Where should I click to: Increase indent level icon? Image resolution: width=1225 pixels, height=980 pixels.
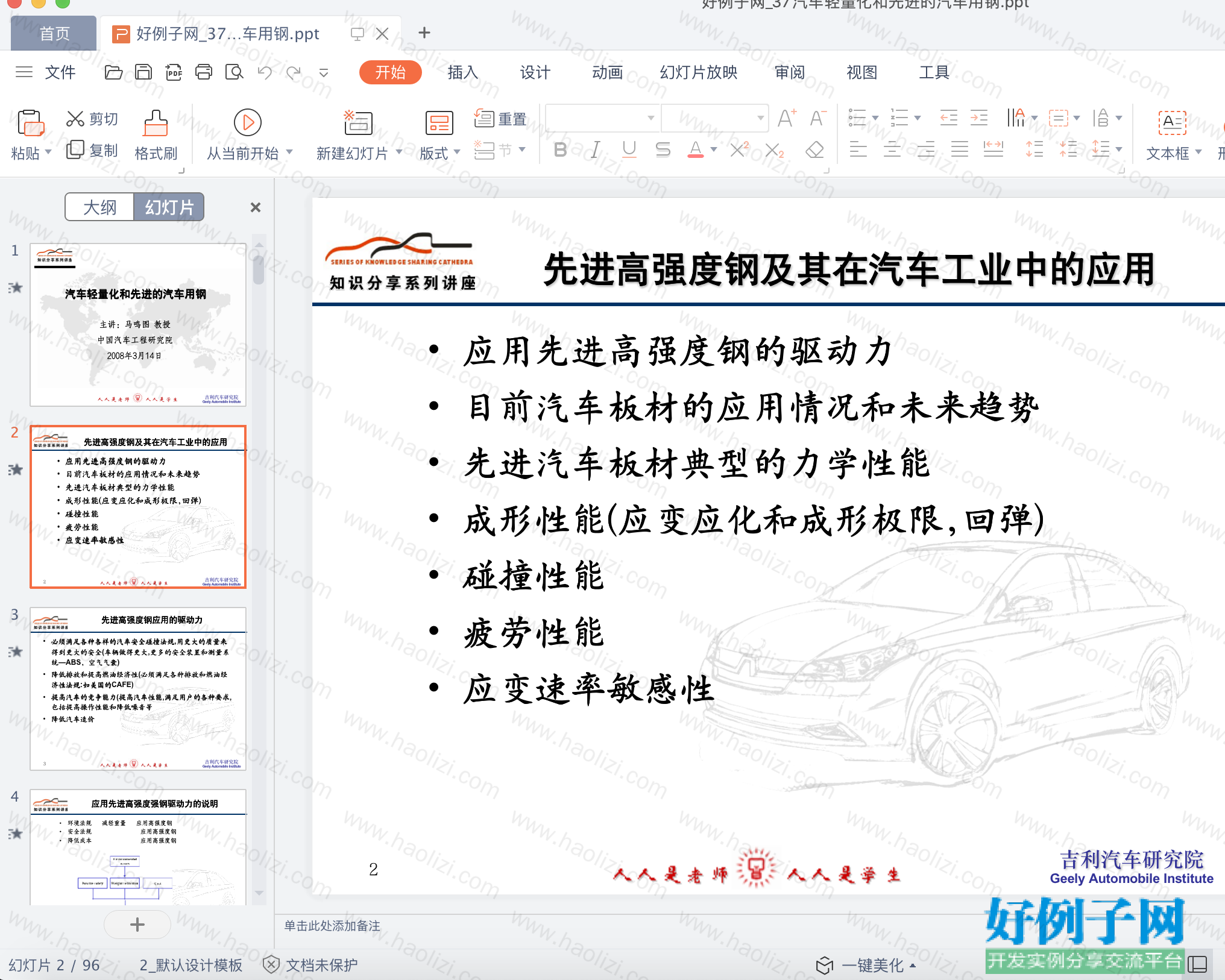[978, 118]
